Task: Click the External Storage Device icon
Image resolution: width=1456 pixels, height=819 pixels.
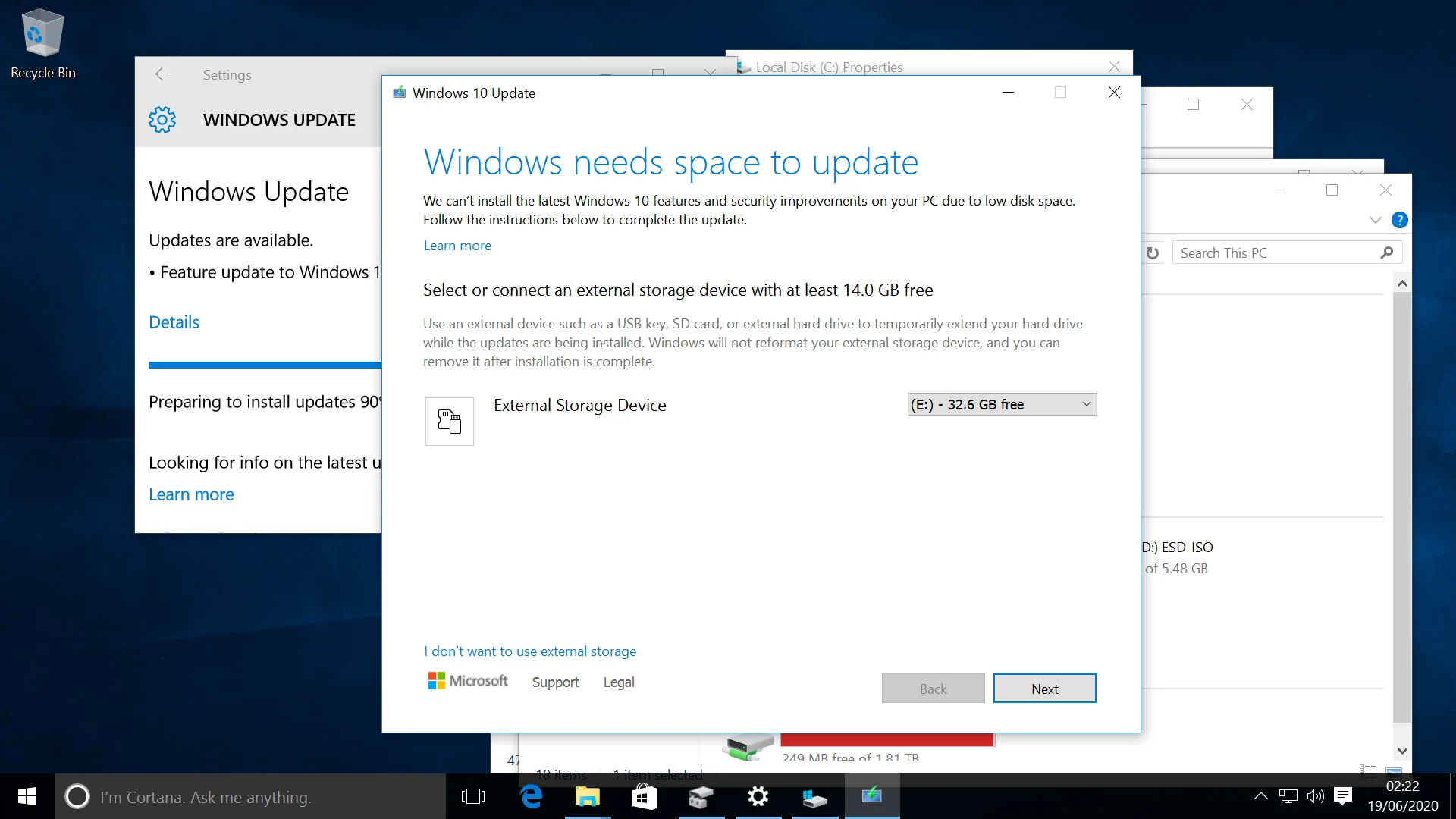Action: (449, 421)
